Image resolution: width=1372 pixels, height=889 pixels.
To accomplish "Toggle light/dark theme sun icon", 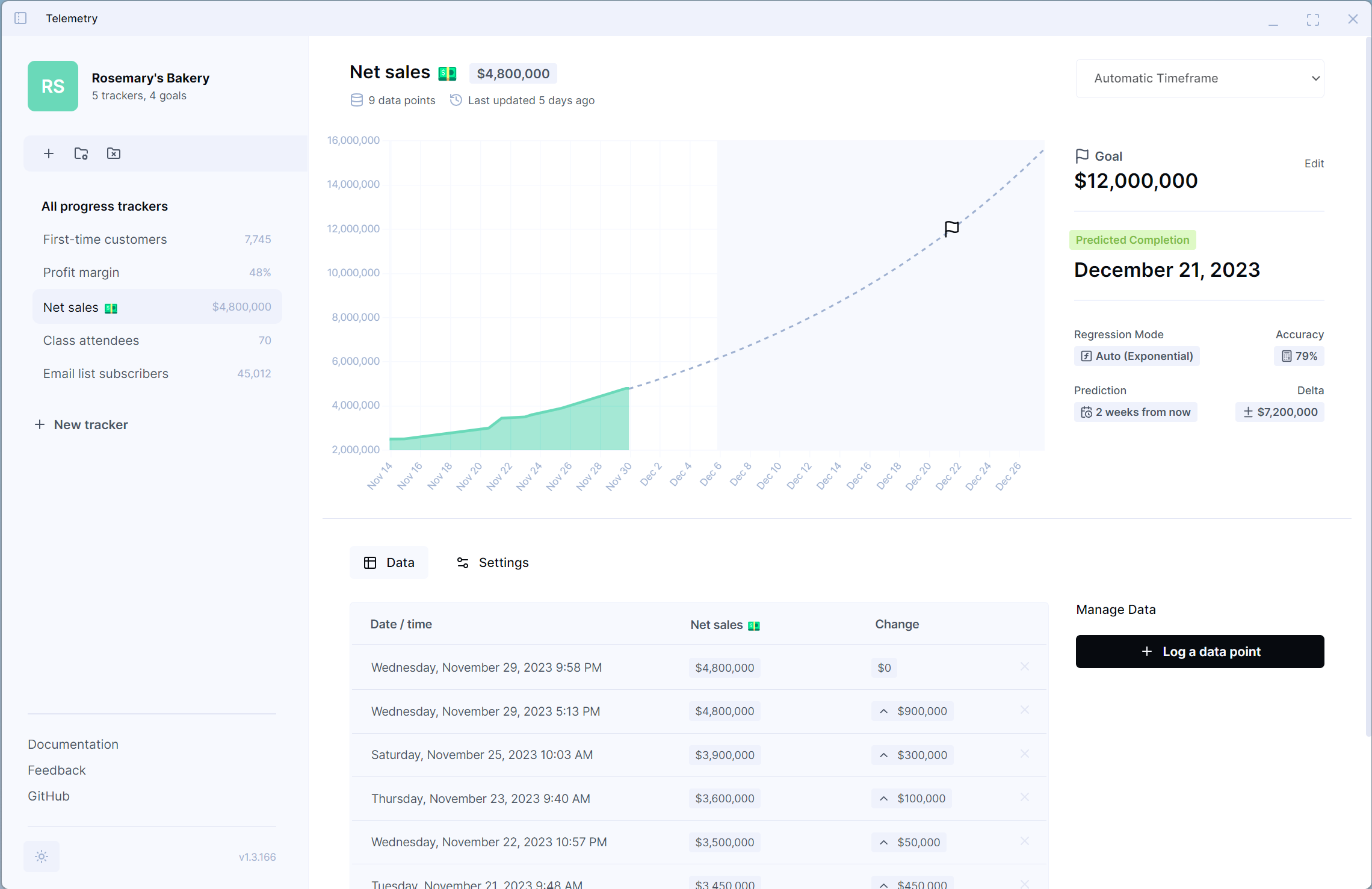I will (42, 856).
